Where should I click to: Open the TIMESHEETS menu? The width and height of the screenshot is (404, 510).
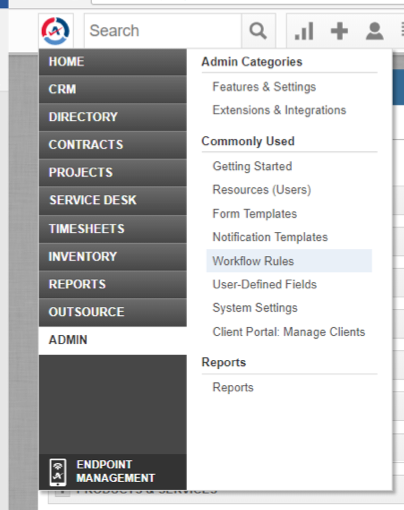[113, 229]
